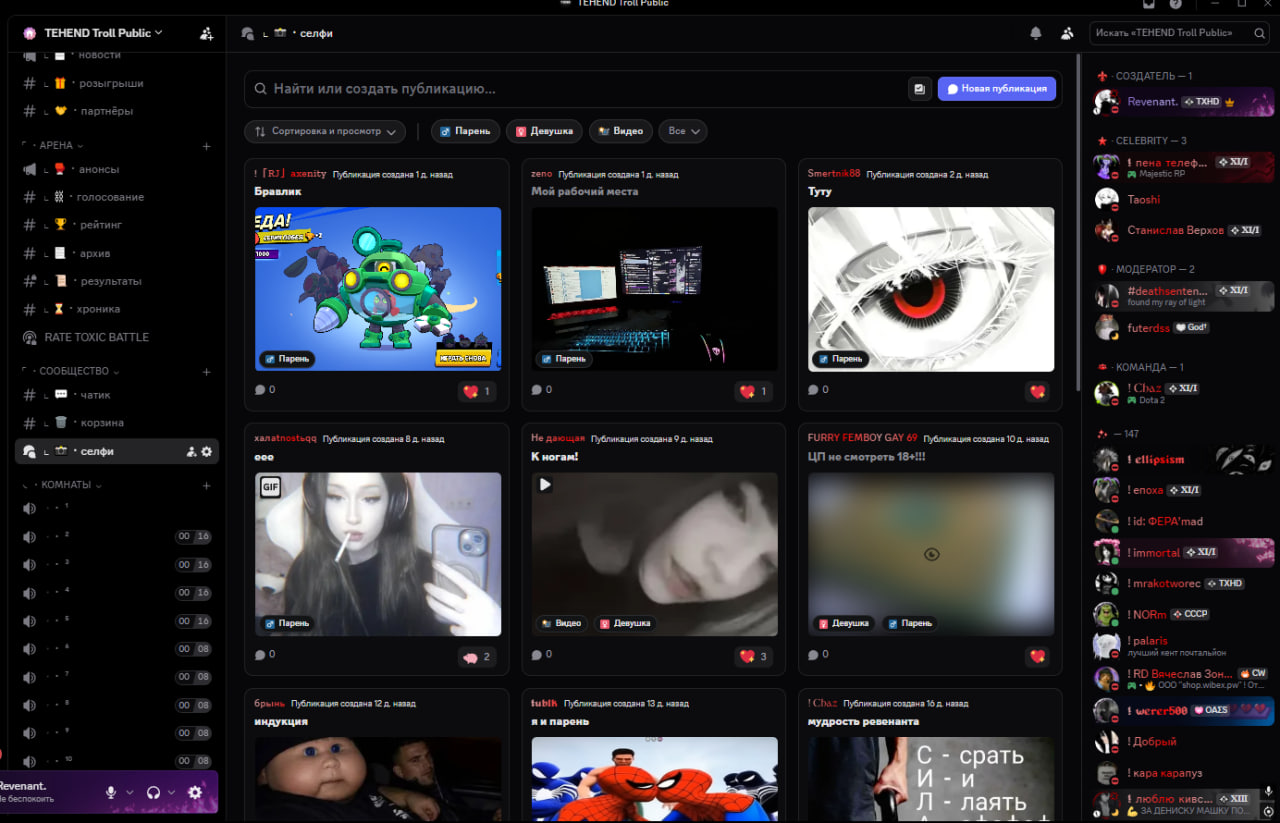Screen dimensions: 1280x823
Task: Click the post title мудрость ревенанта
Action: tap(863, 721)
